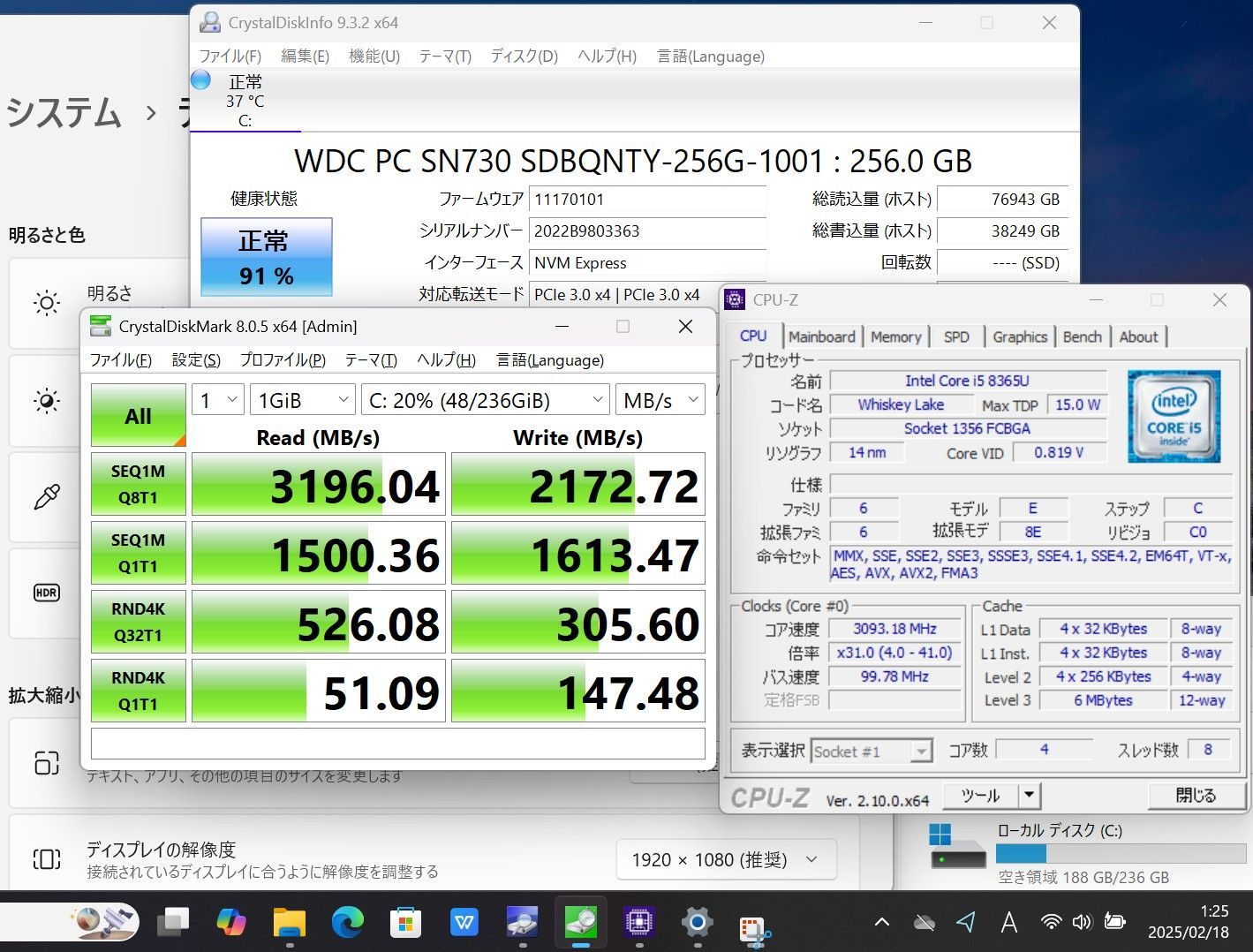Switch to CPU-Z Mainboard tab
The height and width of the screenshot is (952, 1253).
point(822,336)
